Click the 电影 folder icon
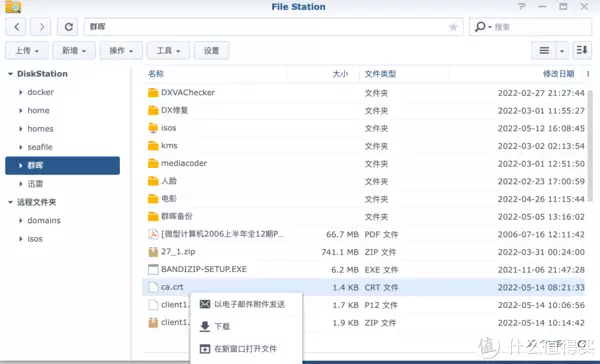This screenshot has width=600, height=364. click(153, 199)
